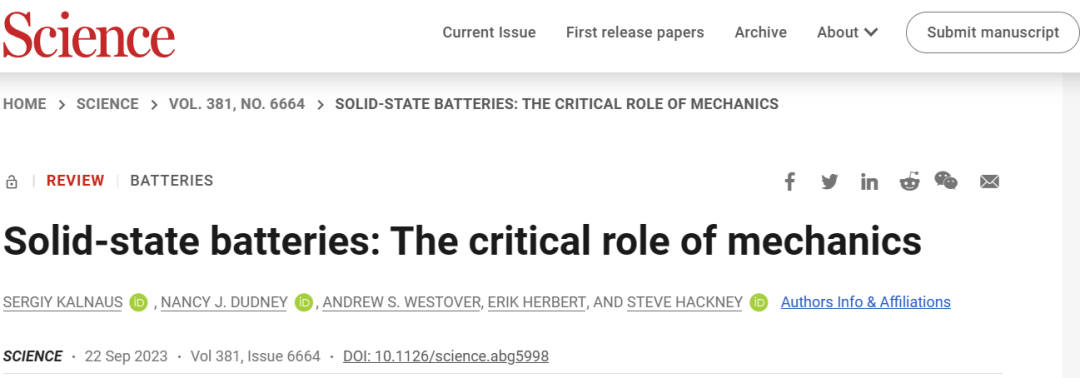Viewport: 1080px width, 378px height.
Task: Click the Science logo
Action: pyautogui.click(x=89, y=33)
